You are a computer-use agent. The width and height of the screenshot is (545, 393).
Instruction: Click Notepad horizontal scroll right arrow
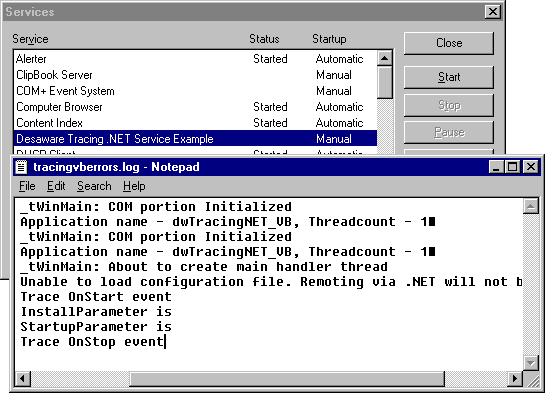pyautogui.click(x=515, y=378)
